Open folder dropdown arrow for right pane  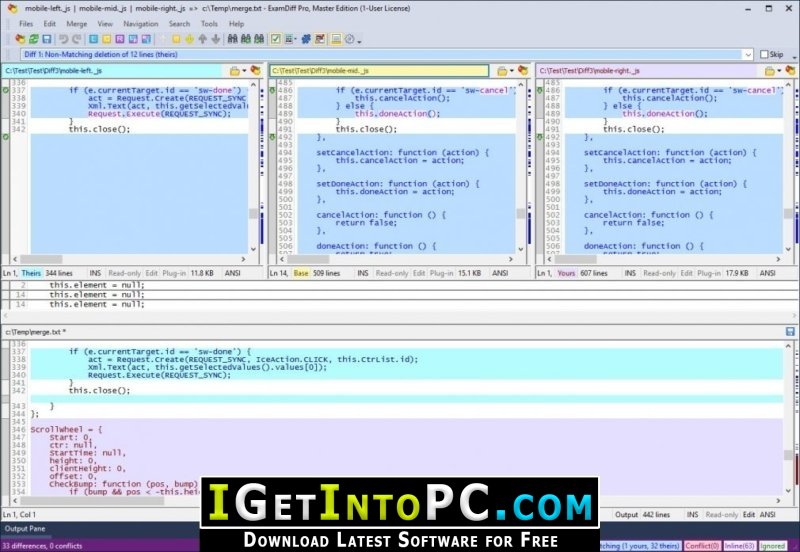(x=780, y=71)
